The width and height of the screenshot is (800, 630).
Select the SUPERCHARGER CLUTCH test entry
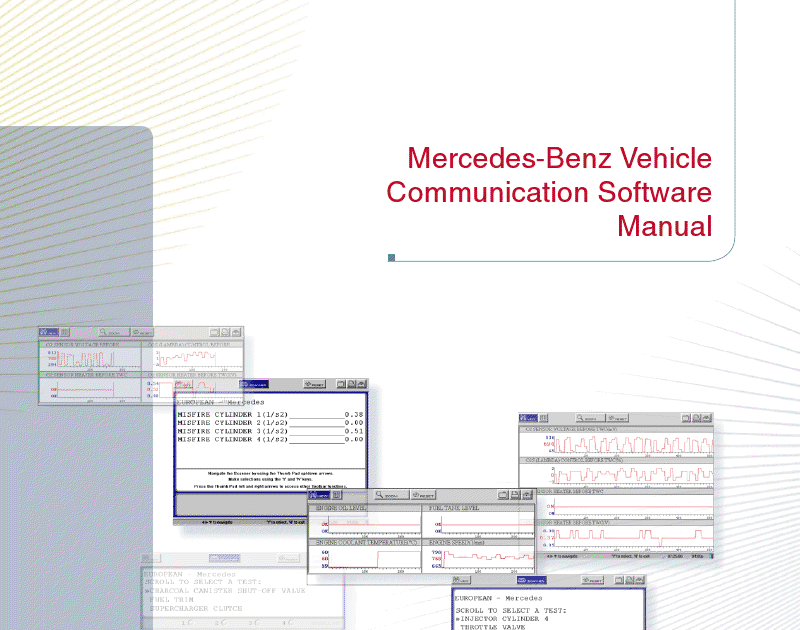(196, 609)
